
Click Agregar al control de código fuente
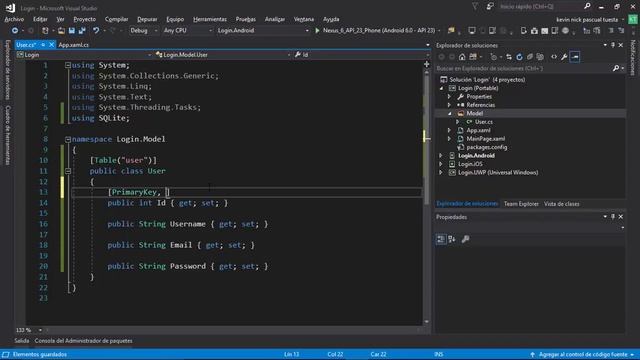(x=583, y=354)
